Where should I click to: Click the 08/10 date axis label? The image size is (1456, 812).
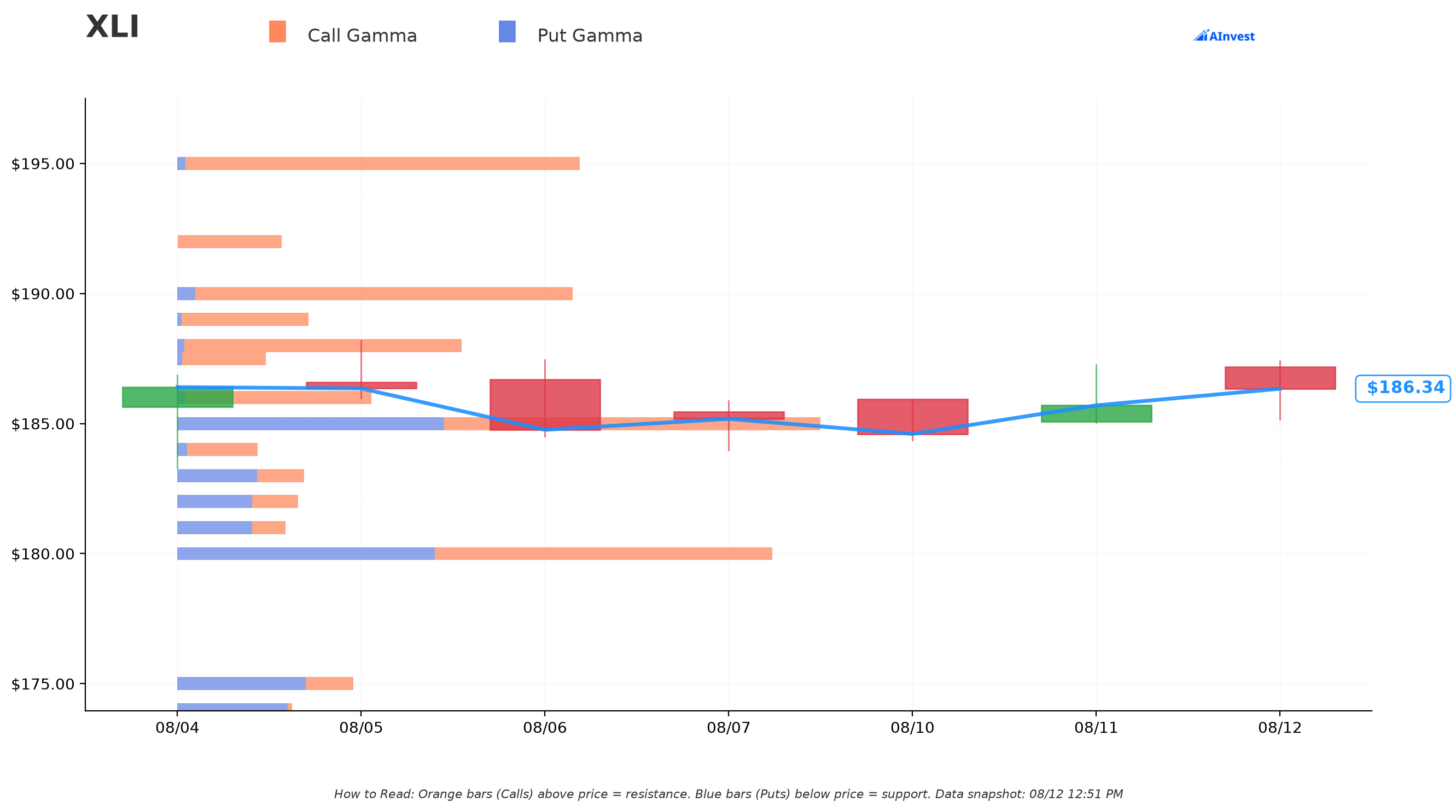(912, 728)
